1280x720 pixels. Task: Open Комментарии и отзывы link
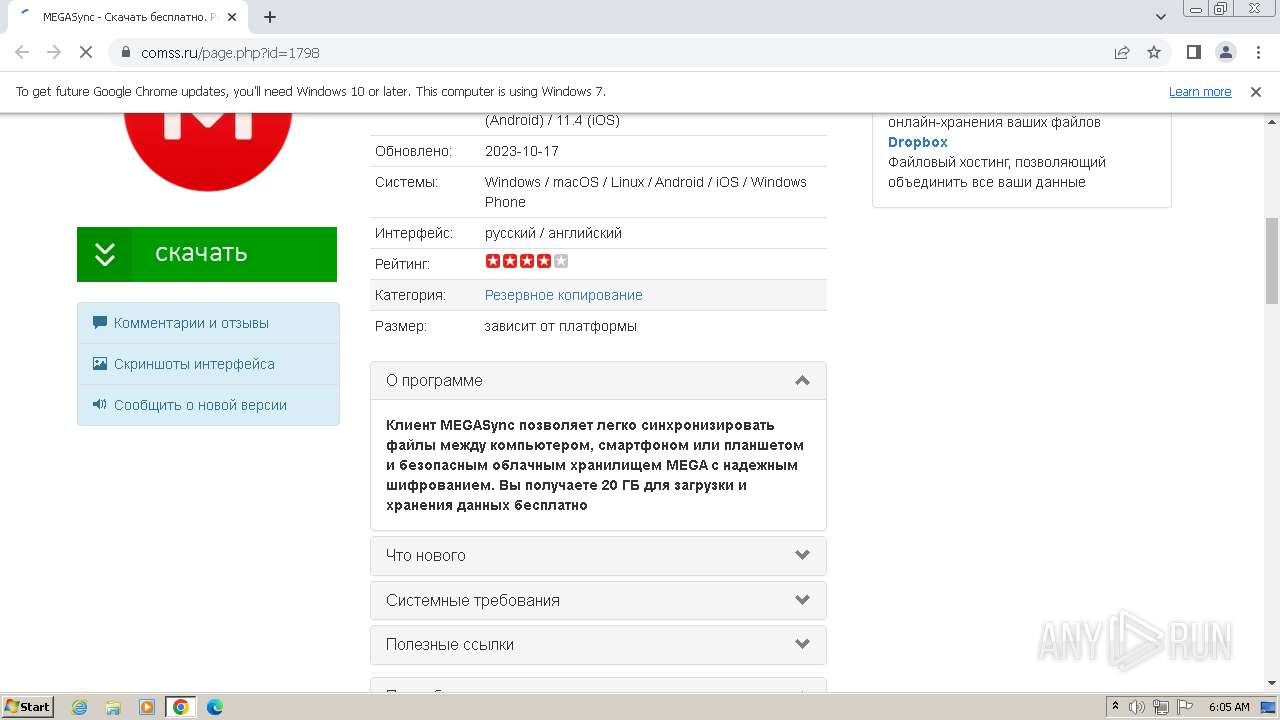coord(191,323)
